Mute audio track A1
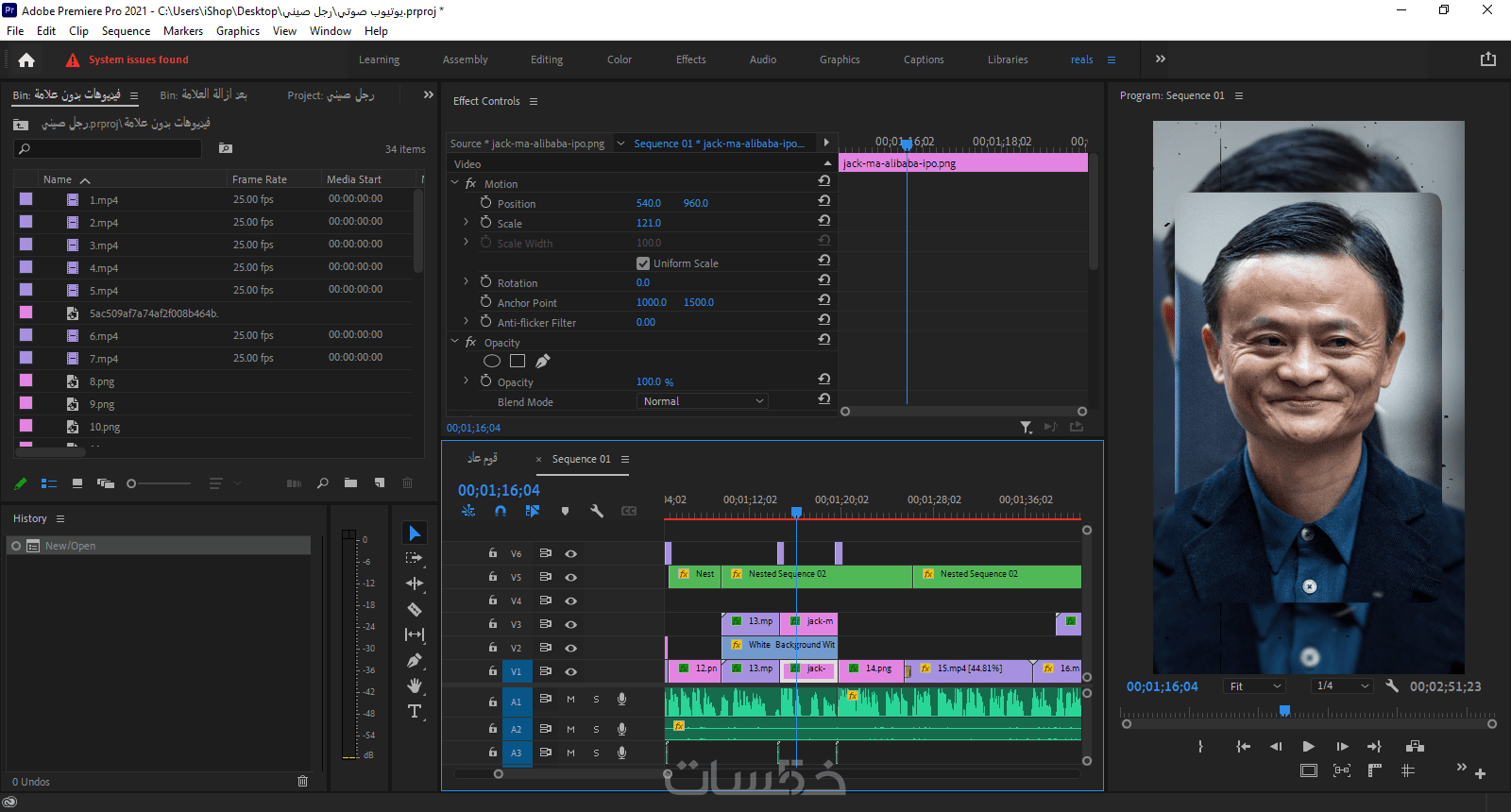 [x=570, y=700]
